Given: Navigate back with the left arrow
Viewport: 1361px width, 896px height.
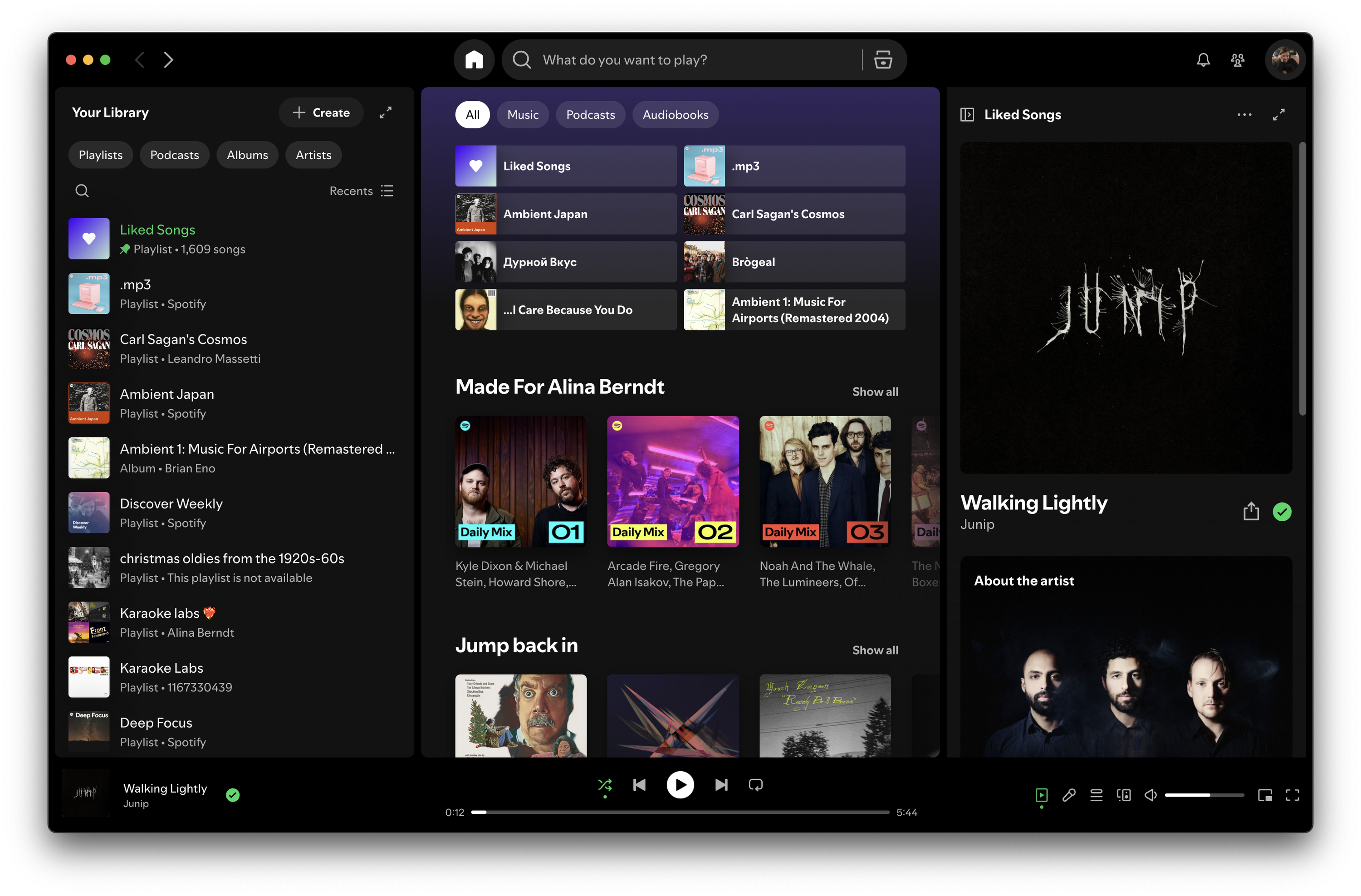Looking at the screenshot, I should 140,59.
